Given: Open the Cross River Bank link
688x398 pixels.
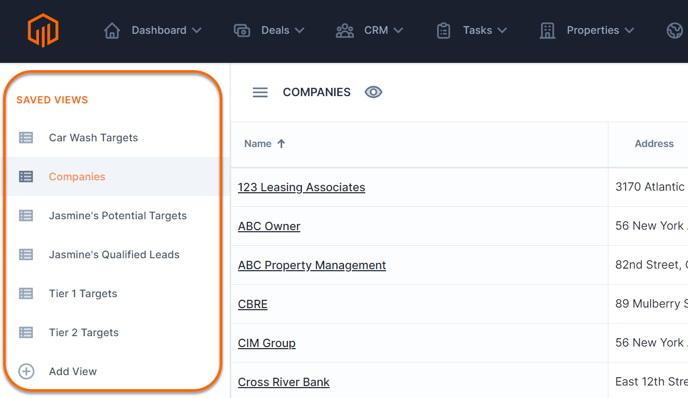Looking at the screenshot, I should coord(283,382).
